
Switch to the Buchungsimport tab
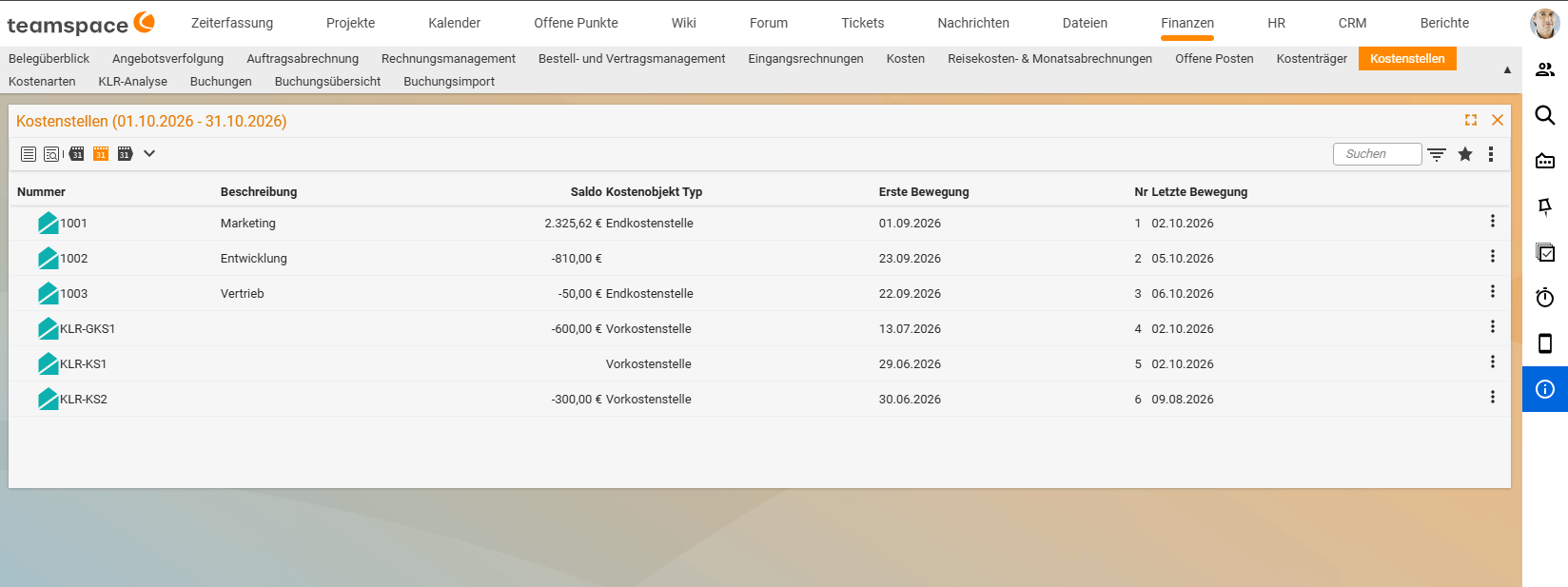click(449, 82)
